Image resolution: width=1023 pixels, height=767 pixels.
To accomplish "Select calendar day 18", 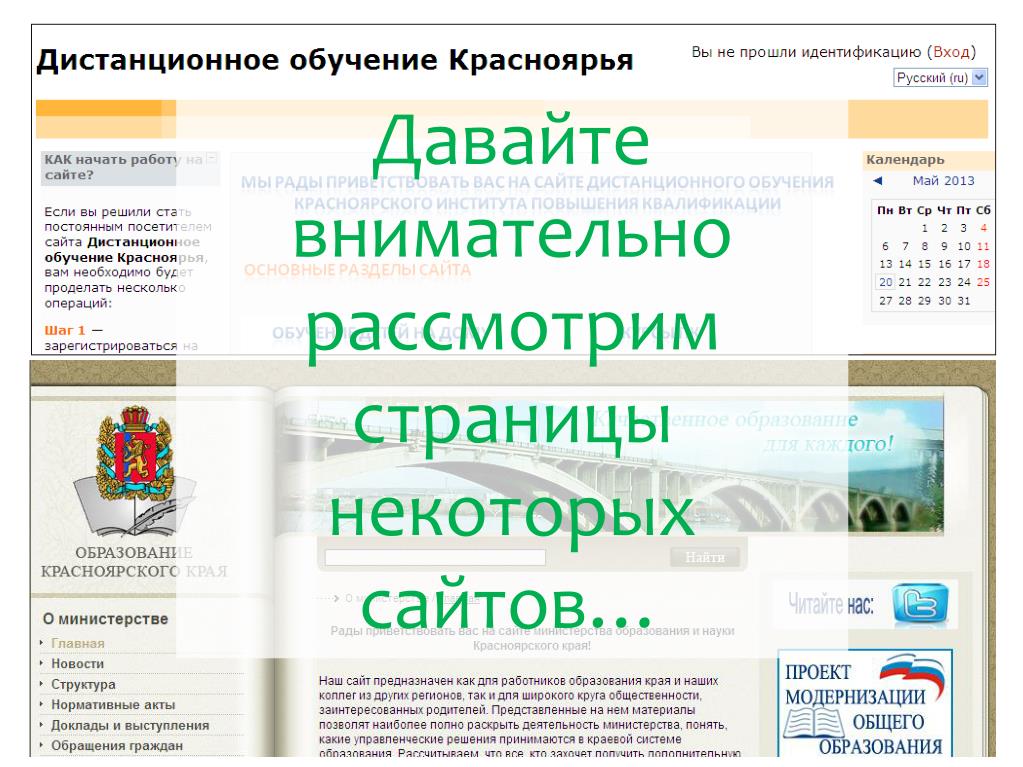I will pos(983,264).
